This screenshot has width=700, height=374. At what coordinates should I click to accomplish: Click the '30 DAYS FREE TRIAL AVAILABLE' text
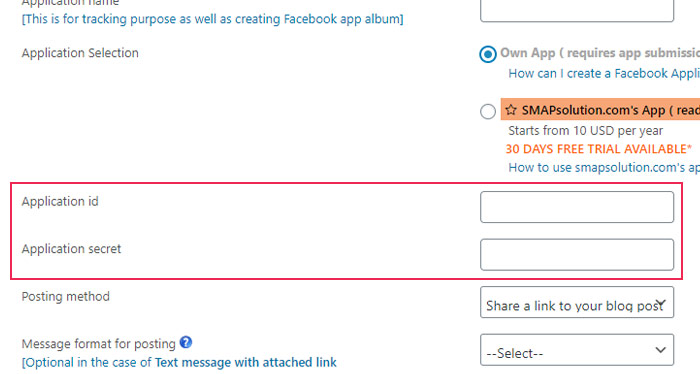coord(599,149)
